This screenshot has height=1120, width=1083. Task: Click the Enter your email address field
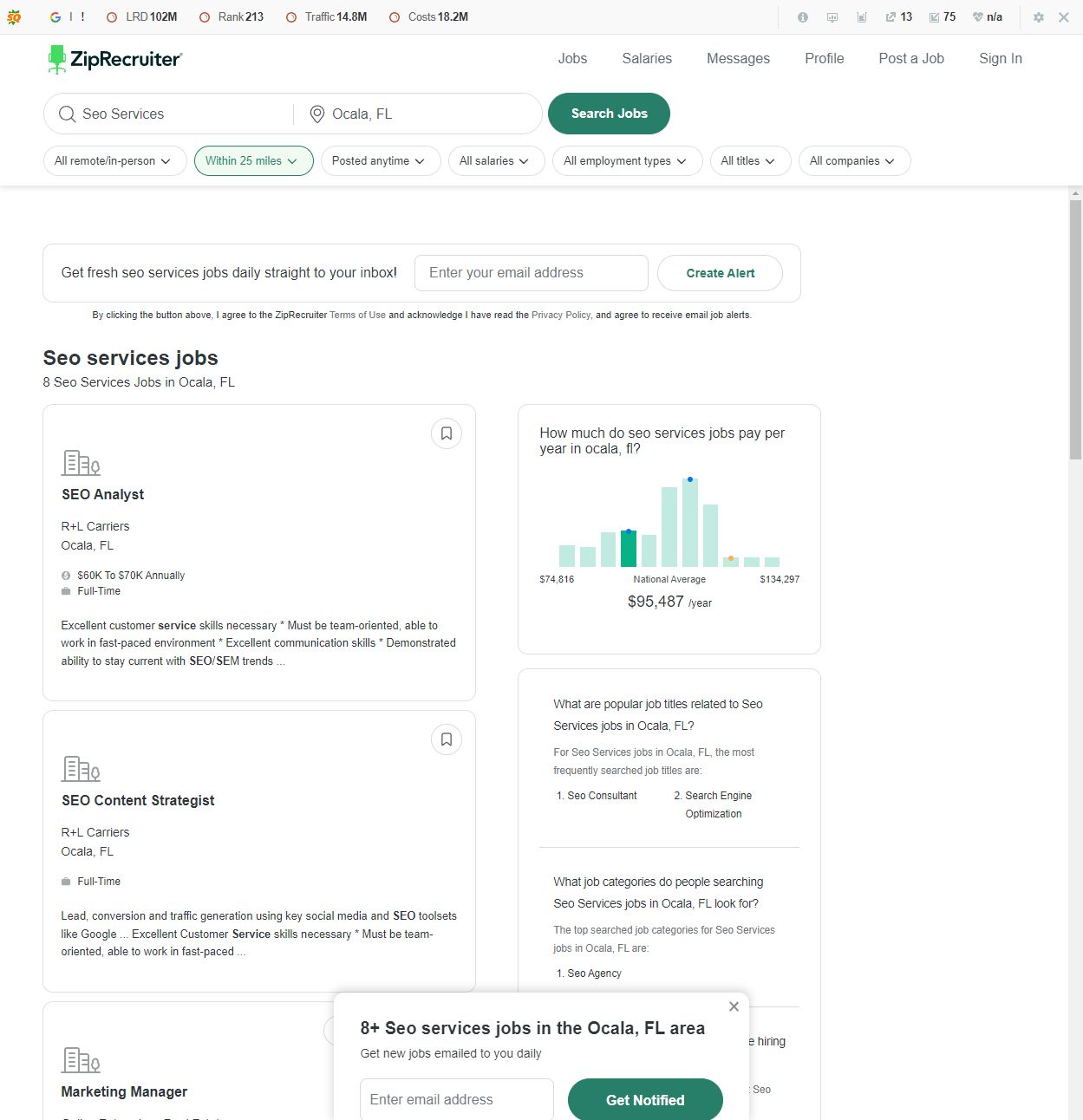pos(531,273)
